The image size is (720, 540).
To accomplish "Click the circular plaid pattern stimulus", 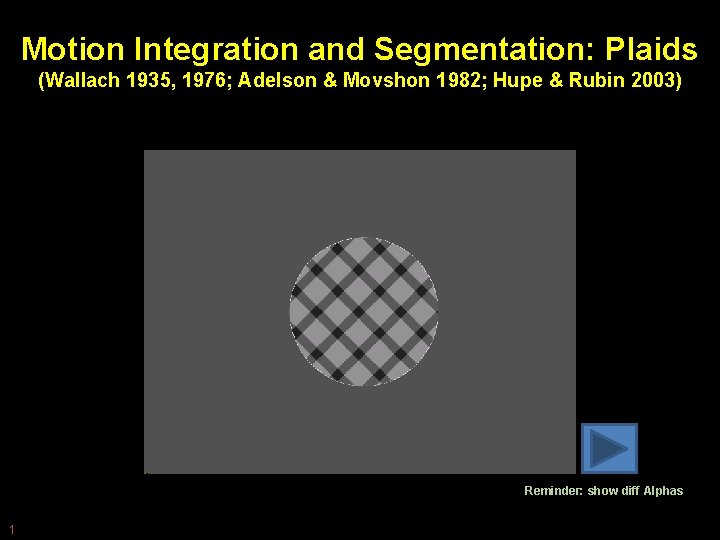I will click(364, 311).
